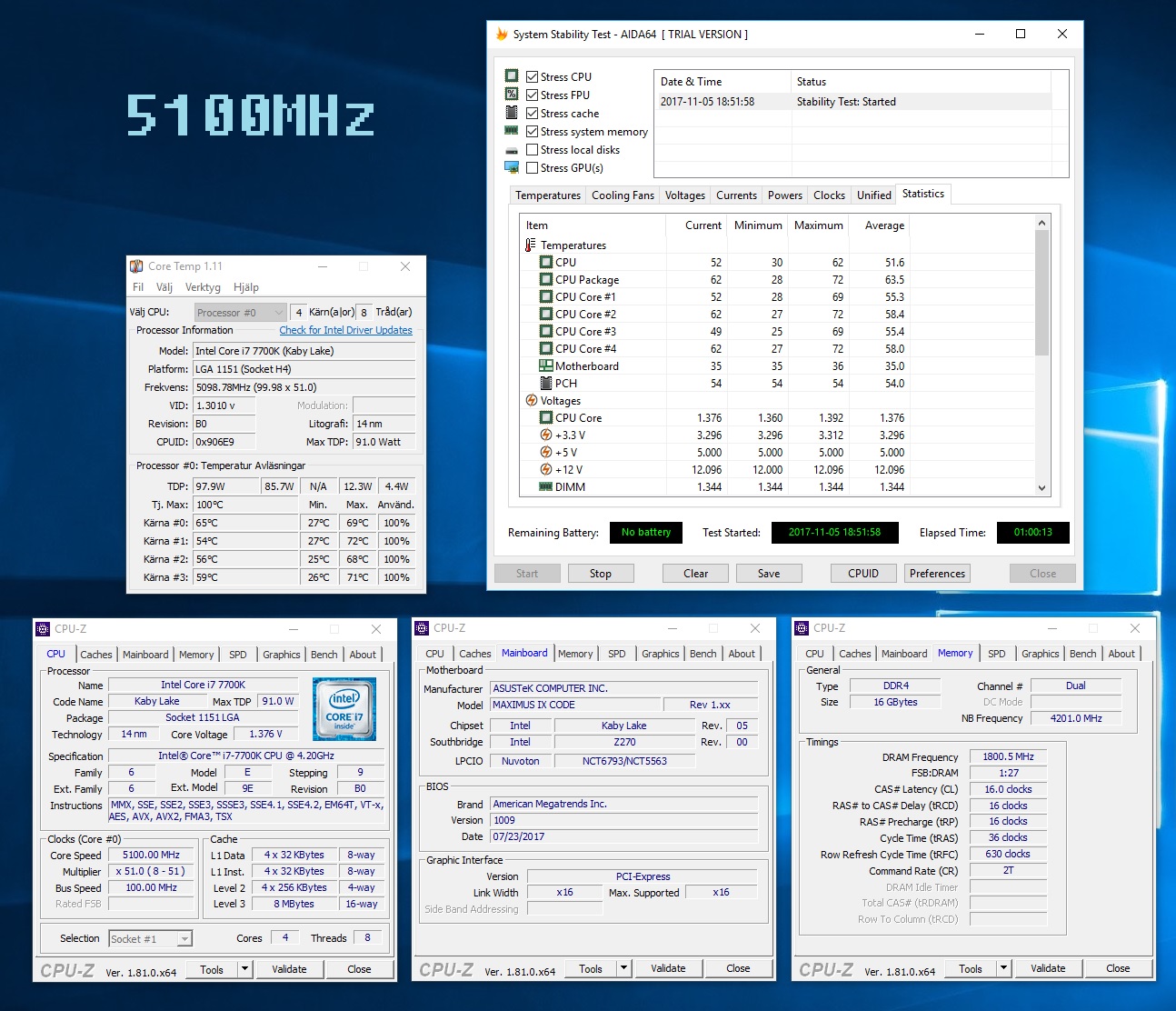The height and width of the screenshot is (1011, 1176).
Task: Click the FPU percent icon beside Stress FPU
Action: 512,94
